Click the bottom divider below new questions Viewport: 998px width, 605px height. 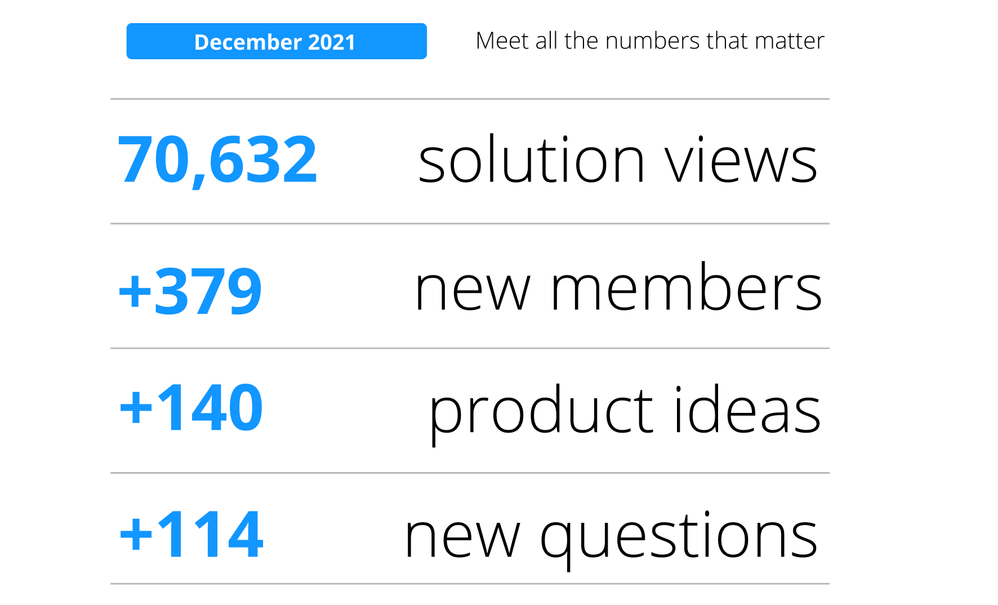470,584
